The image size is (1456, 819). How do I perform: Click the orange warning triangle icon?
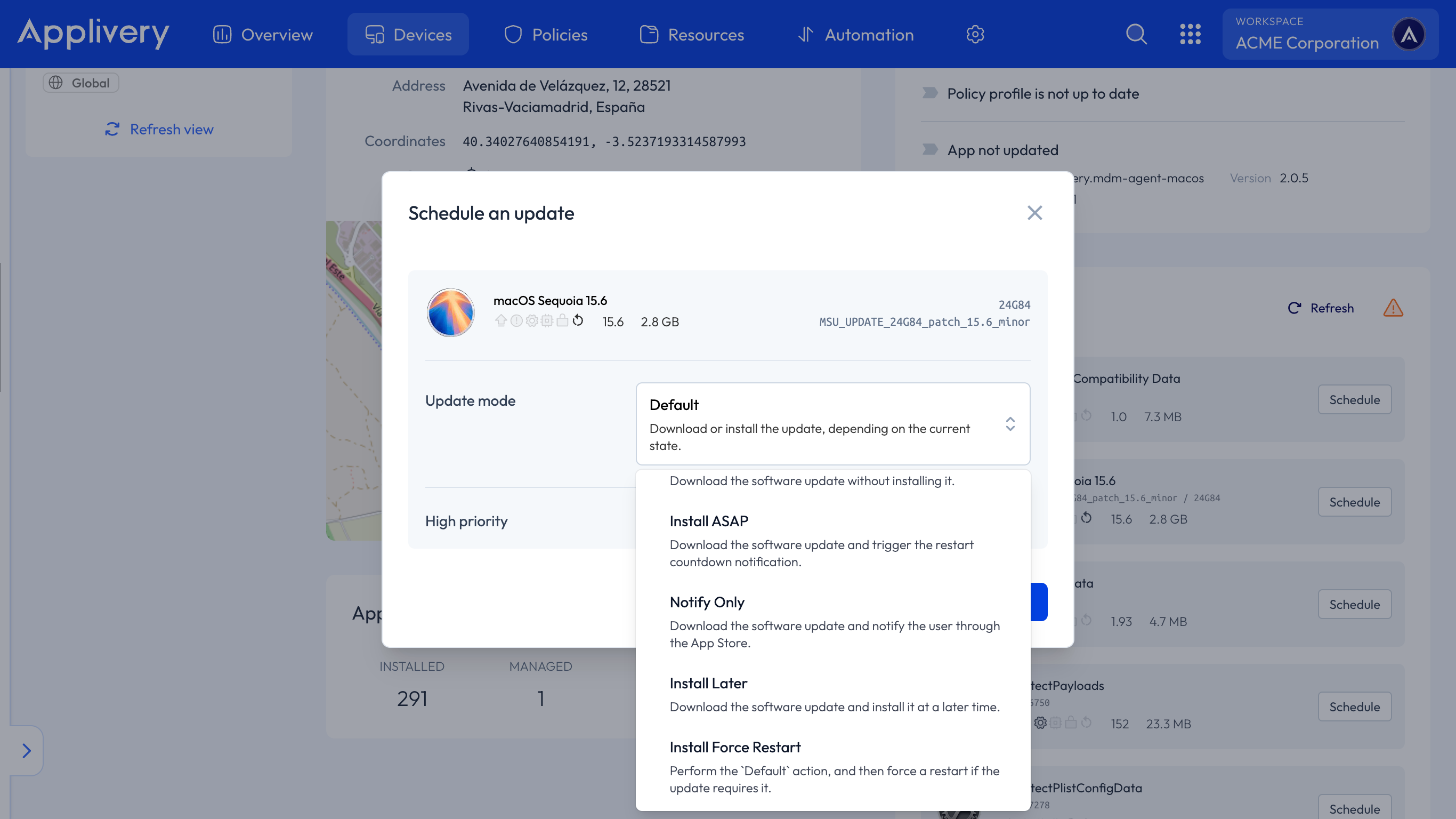point(1393,308)
